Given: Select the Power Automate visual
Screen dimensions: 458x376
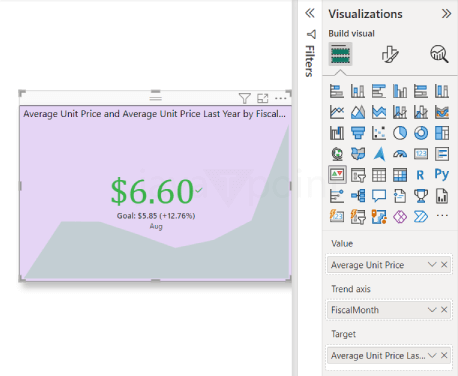Looking at the screenshot, I should [421, 217].
